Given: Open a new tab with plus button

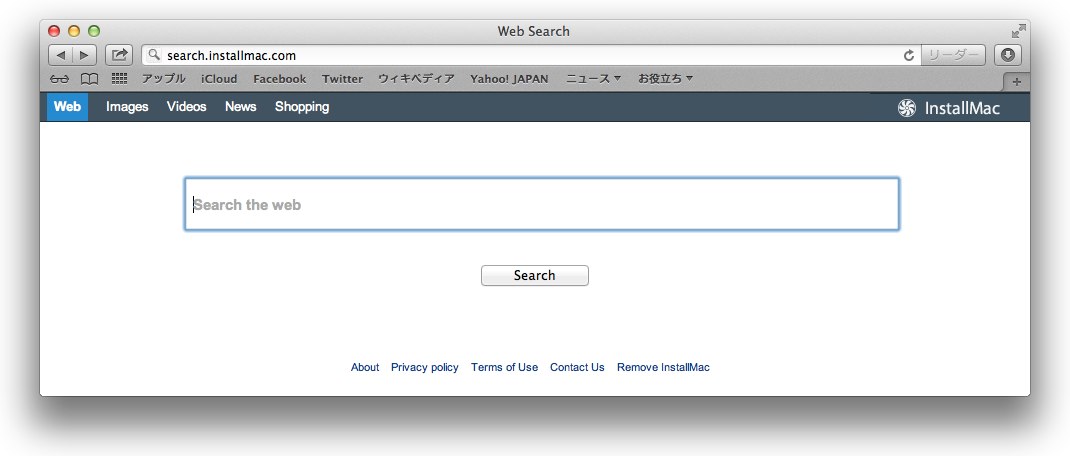Looking at the screenshot, I should tap(1016, 82).
